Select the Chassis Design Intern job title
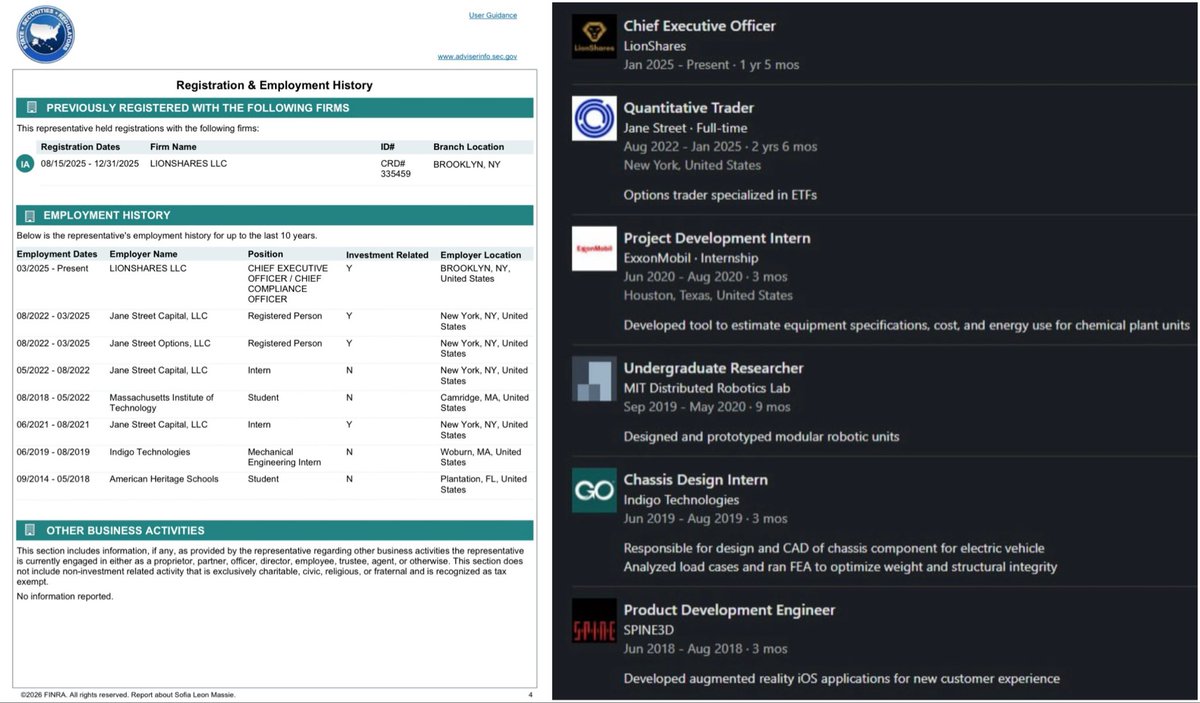1200x703 pixels. click(x=695, y=480)
